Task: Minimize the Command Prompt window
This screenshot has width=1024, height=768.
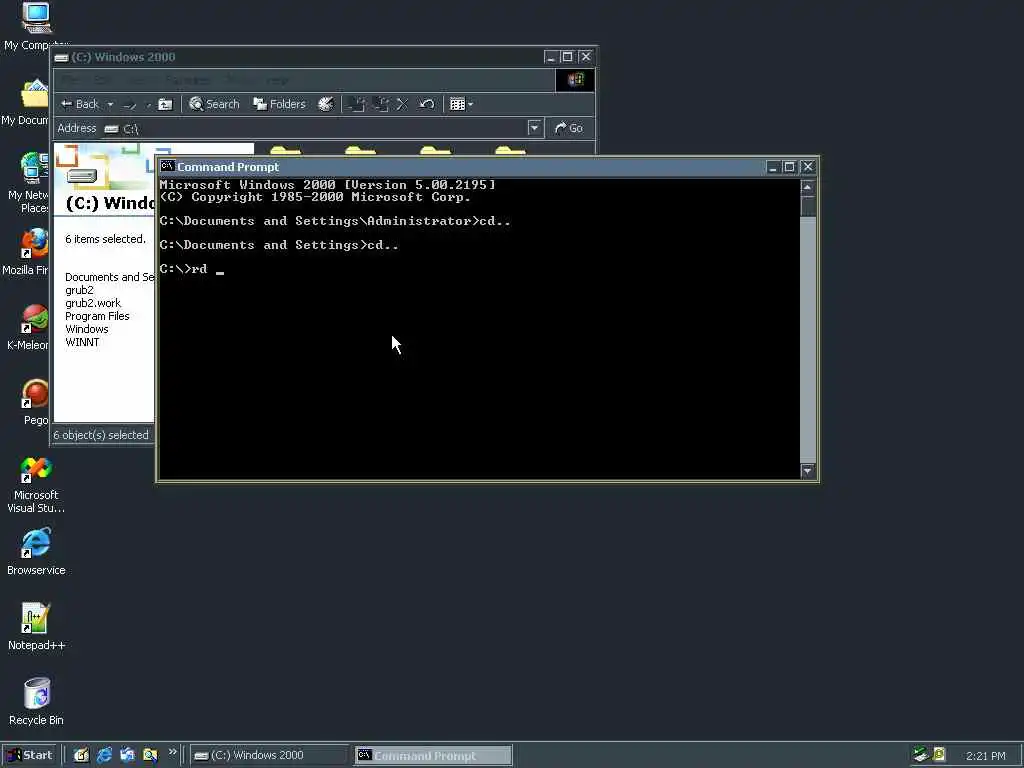Action: 773,167
